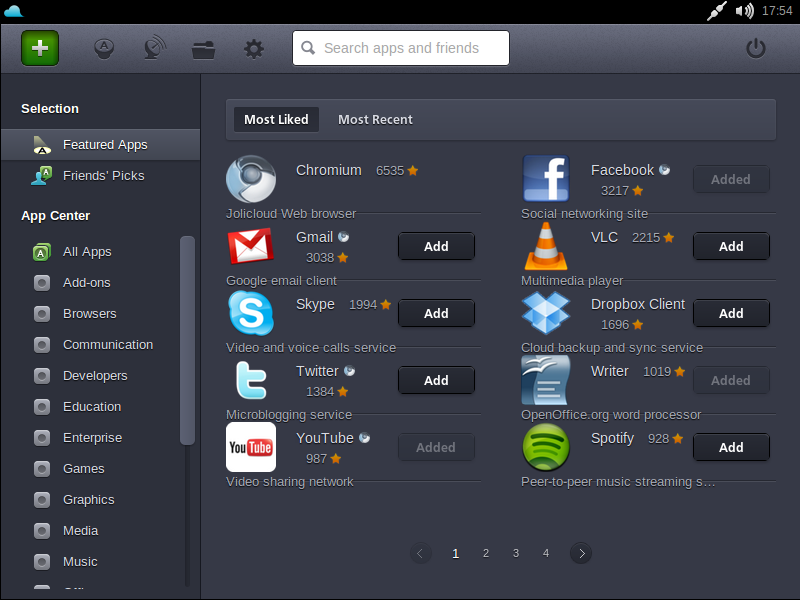800x600 pixels.
Task: Go to page 2 of apps
Action: 486,552
